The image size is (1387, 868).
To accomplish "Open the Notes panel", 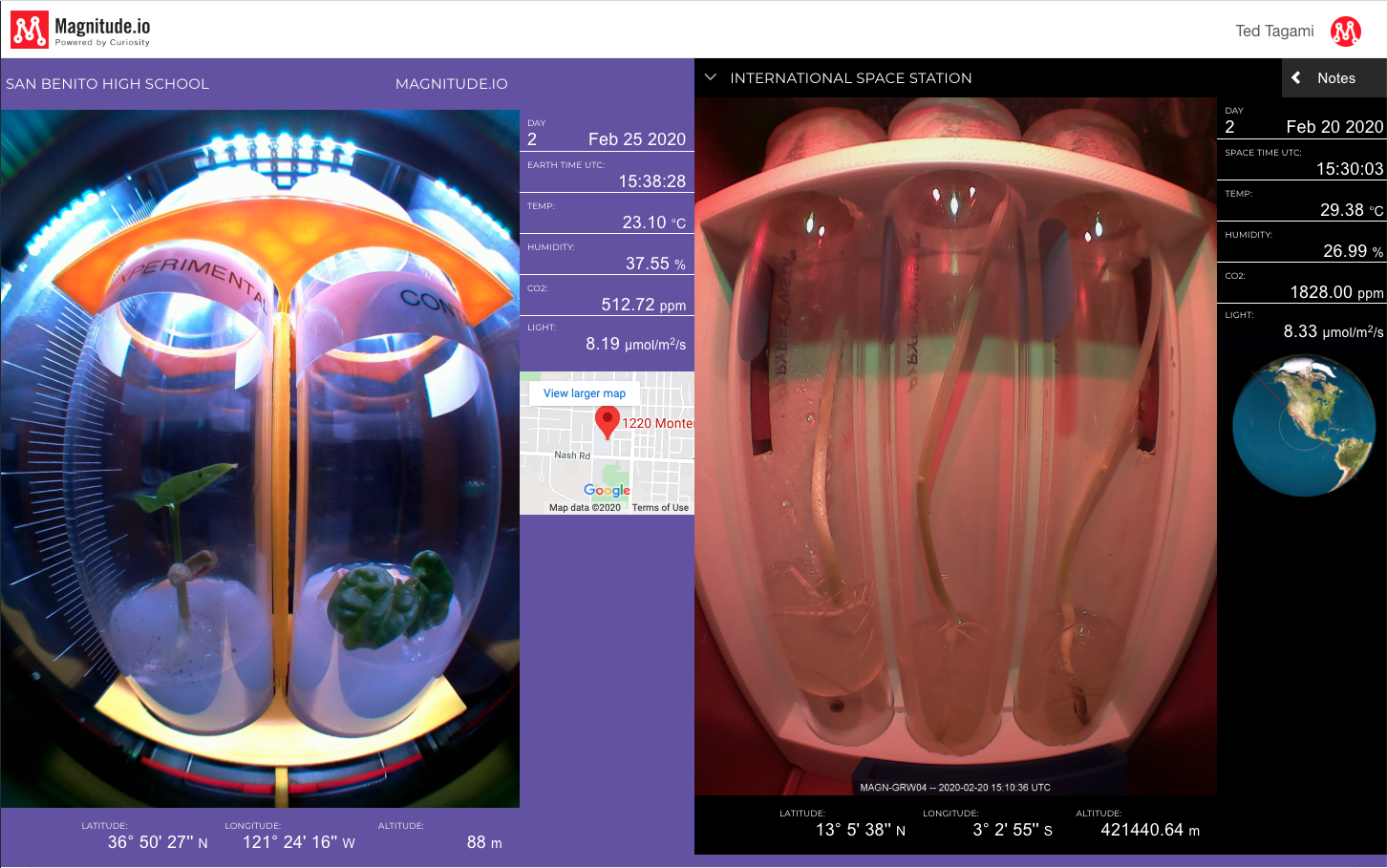I will click(x=1334, y=78).
